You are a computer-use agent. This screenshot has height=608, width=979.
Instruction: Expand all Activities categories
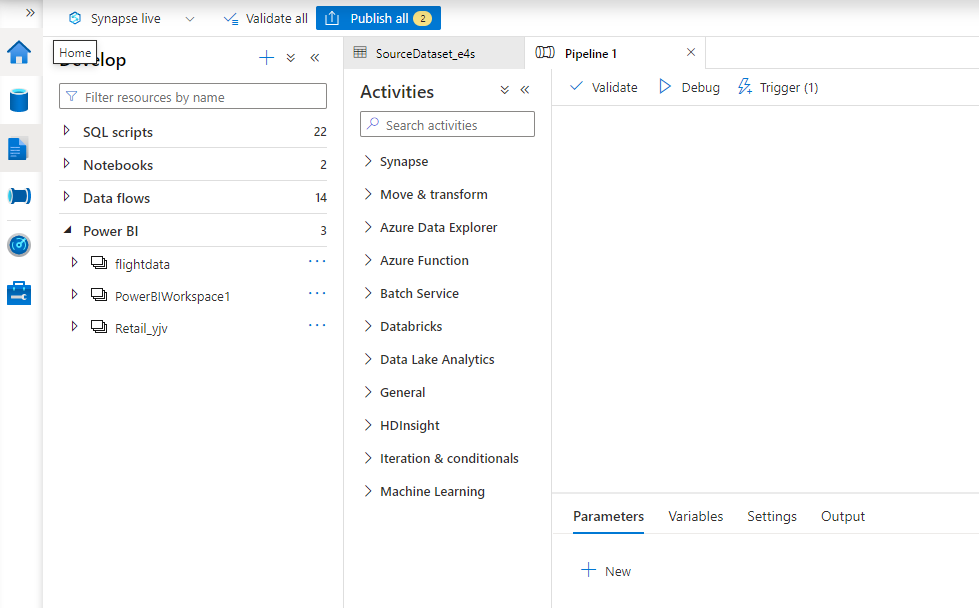pyautogui.click(x=504, y=90)
